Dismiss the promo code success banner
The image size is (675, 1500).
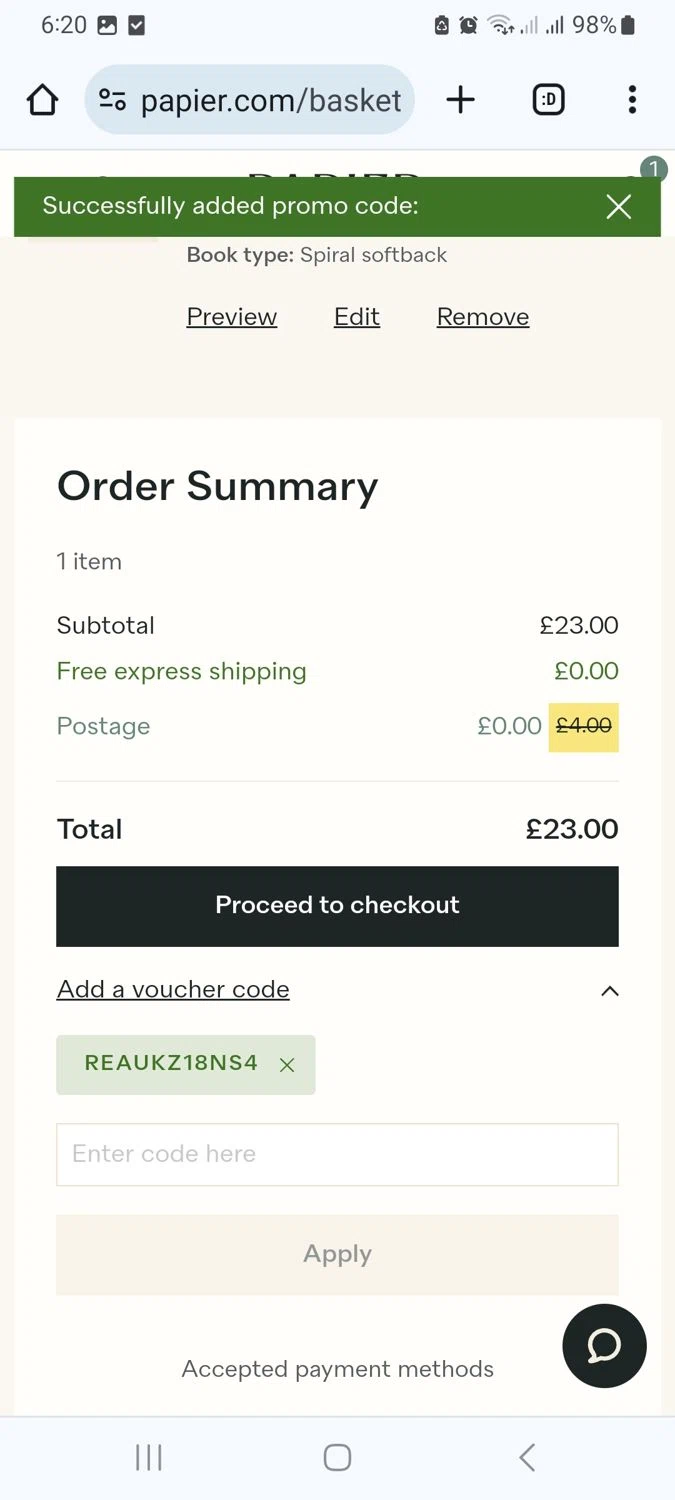point(619,207)
